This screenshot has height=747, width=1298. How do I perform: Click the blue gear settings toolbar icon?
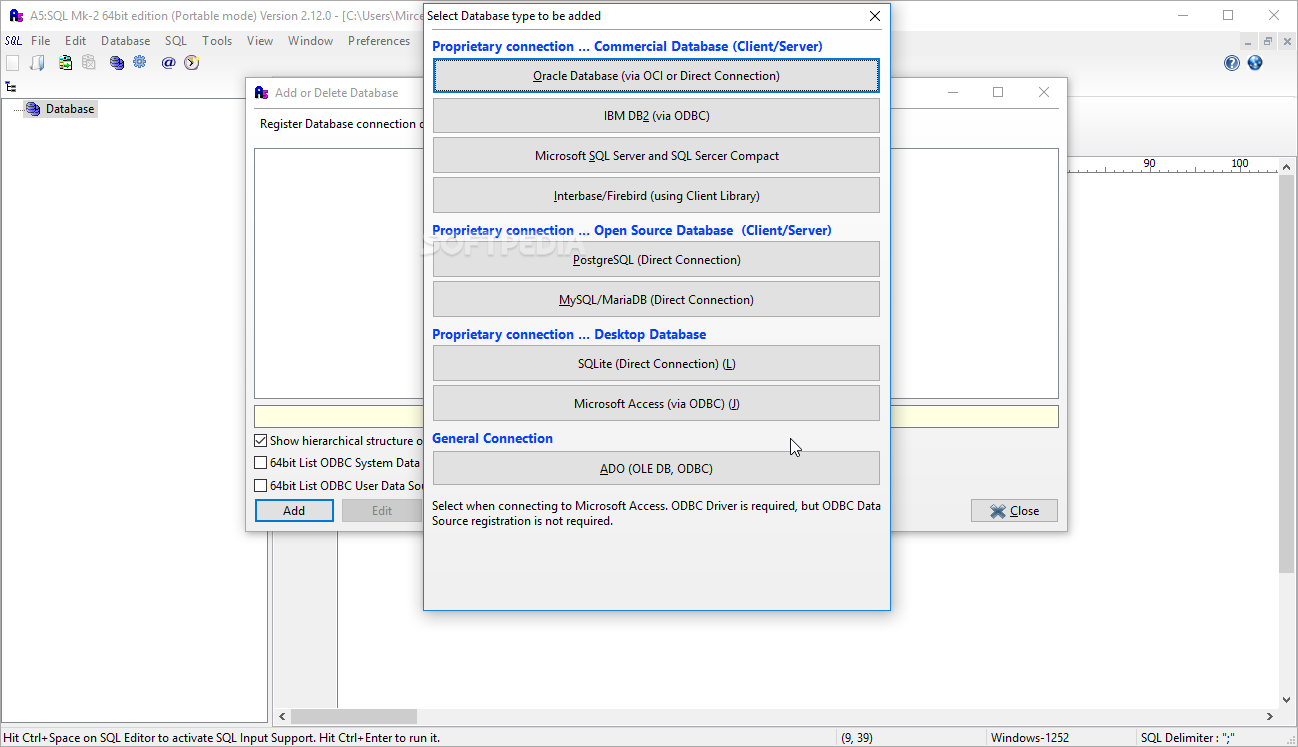click(x=140, y=62)
